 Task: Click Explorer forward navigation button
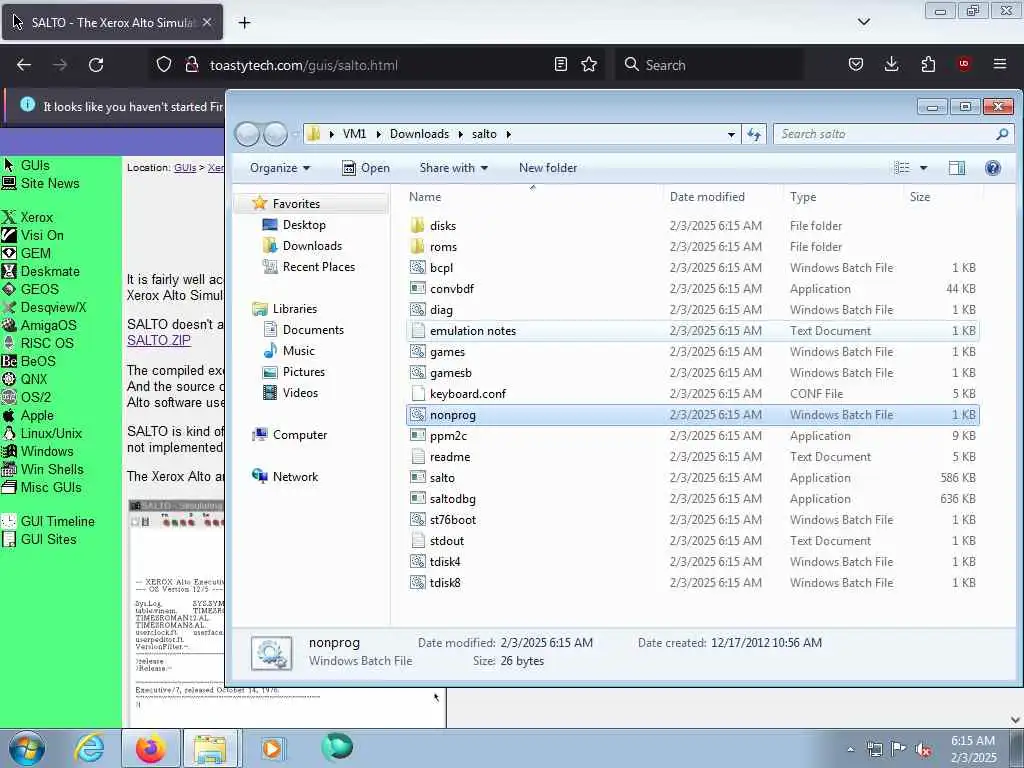tap(275, 135)
